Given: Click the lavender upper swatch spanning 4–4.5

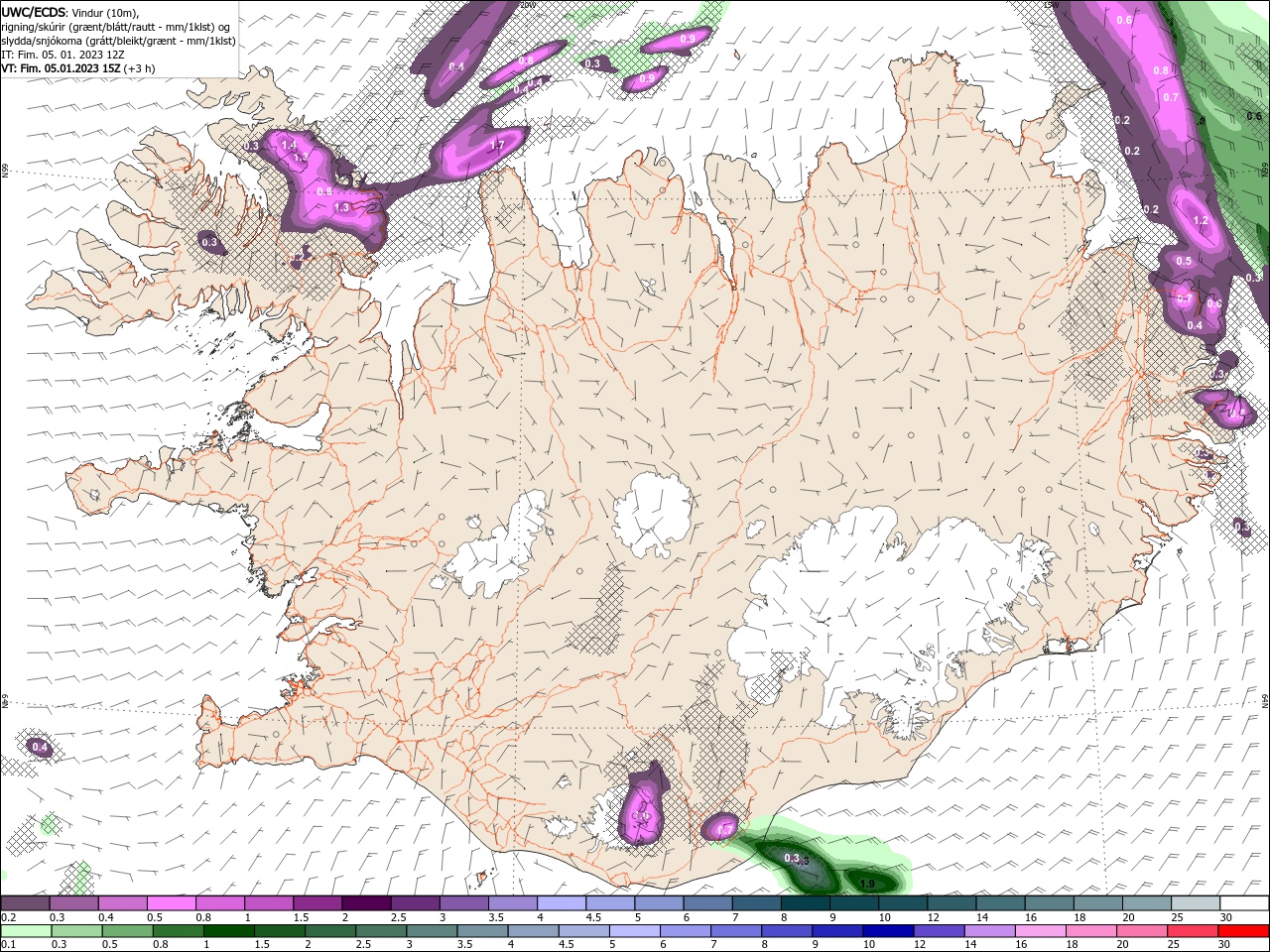Looking at the screenshot, I should point(562,903).
